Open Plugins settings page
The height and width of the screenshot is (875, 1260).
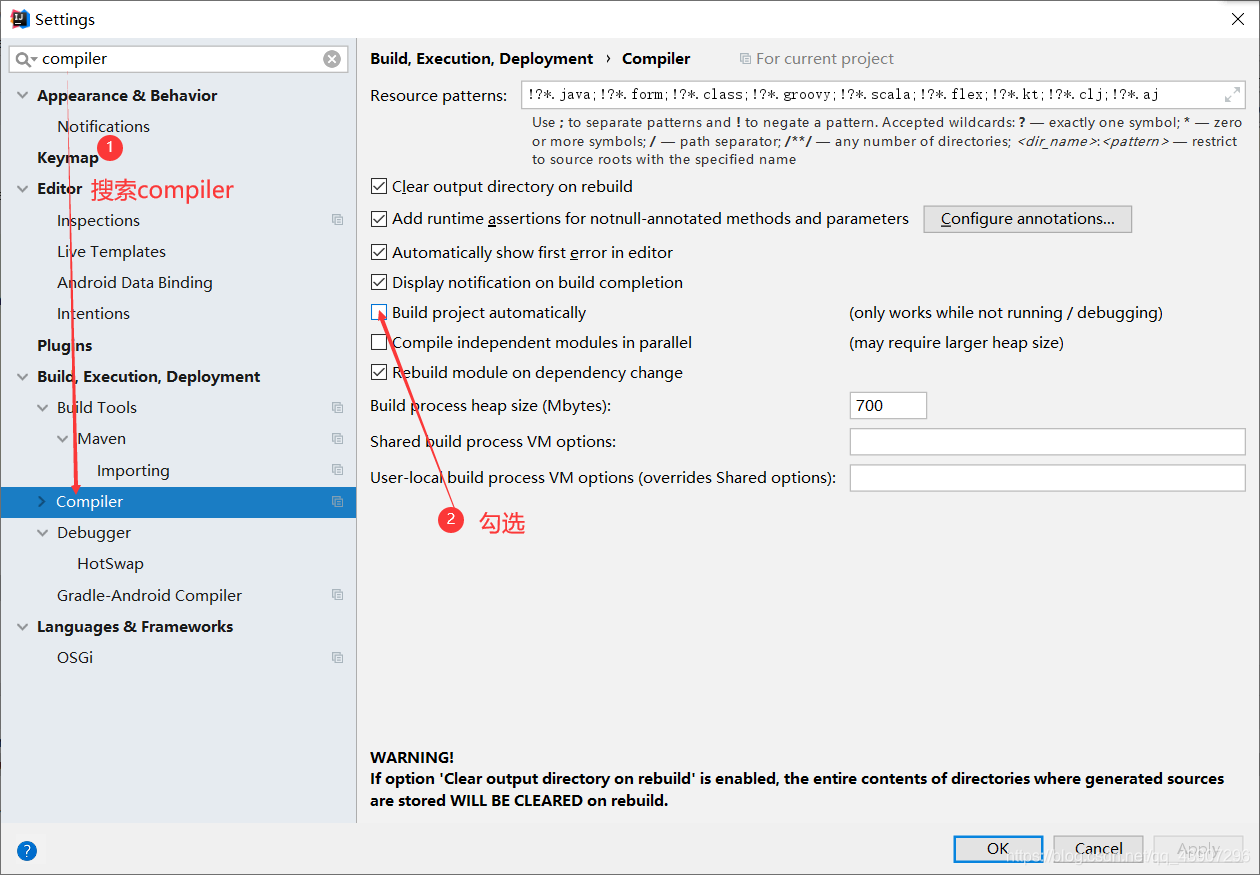click(x=65, y=345)
